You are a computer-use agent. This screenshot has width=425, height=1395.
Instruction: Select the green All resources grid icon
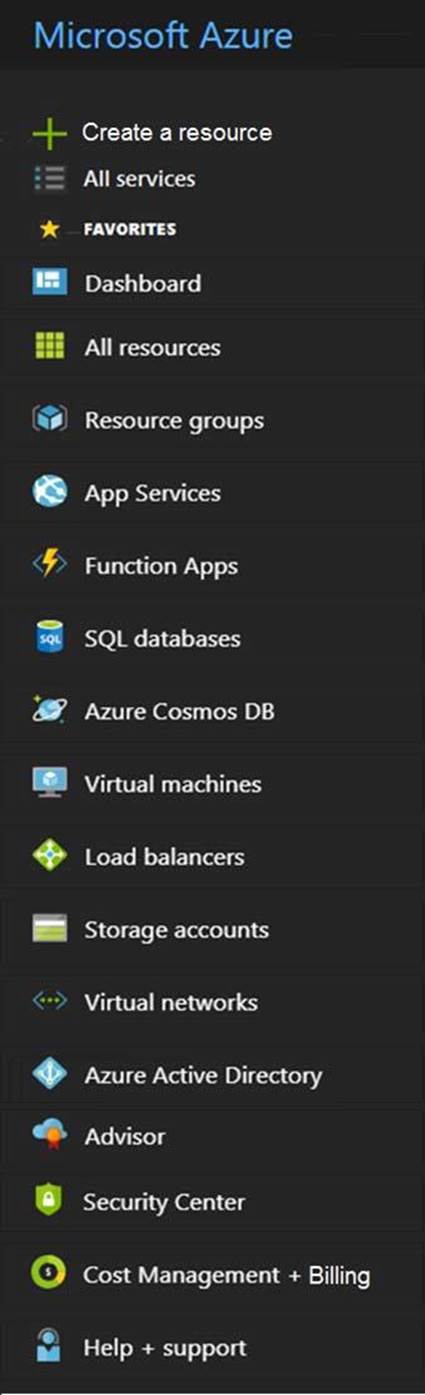(x=49, y=347)
